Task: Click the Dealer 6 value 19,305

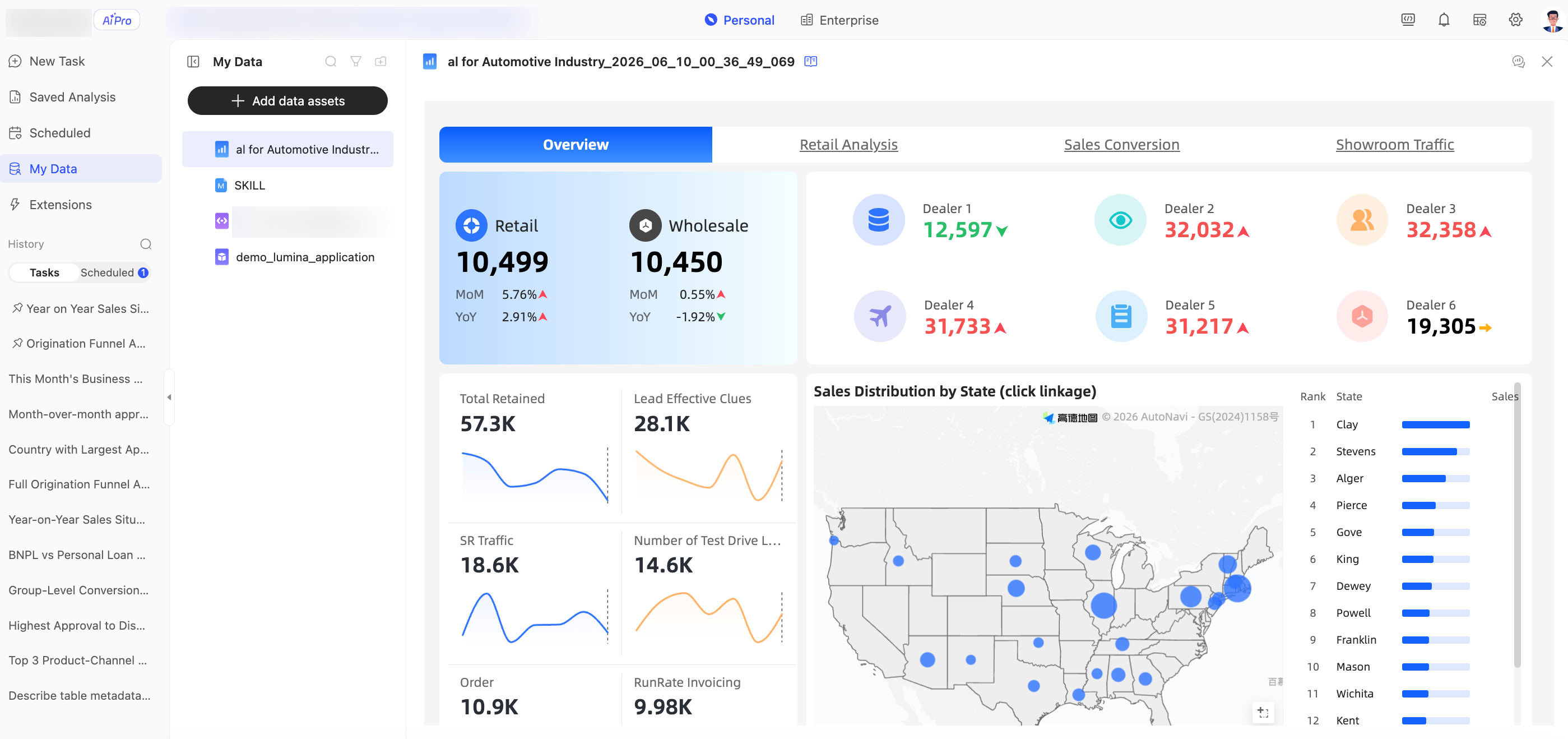Action: click(1440, 326)
